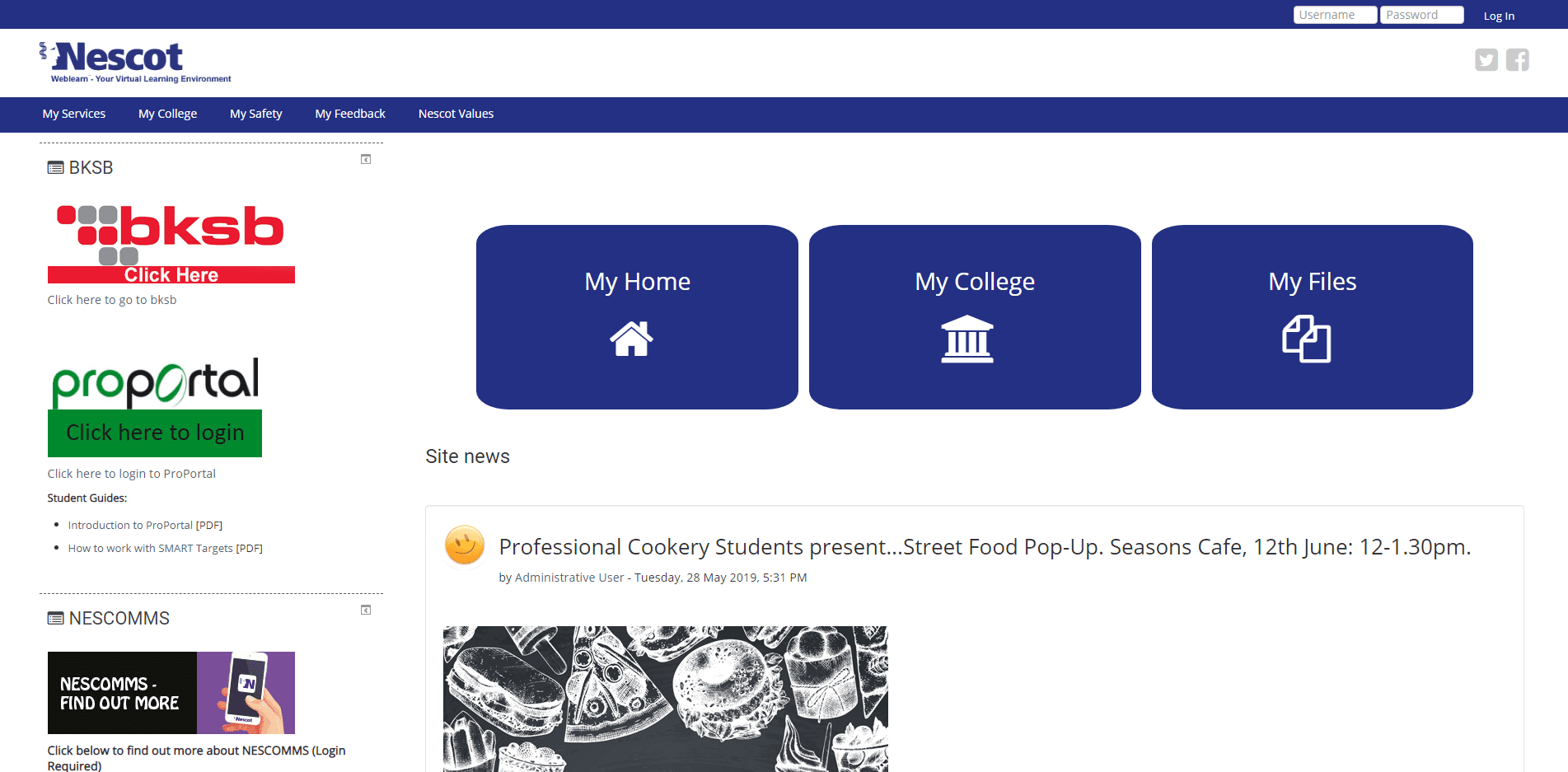Open Introduction to ProPortal PDF link
This screenshot has width=1568, height=772.
pyautogui.click(x=145, y=525)
